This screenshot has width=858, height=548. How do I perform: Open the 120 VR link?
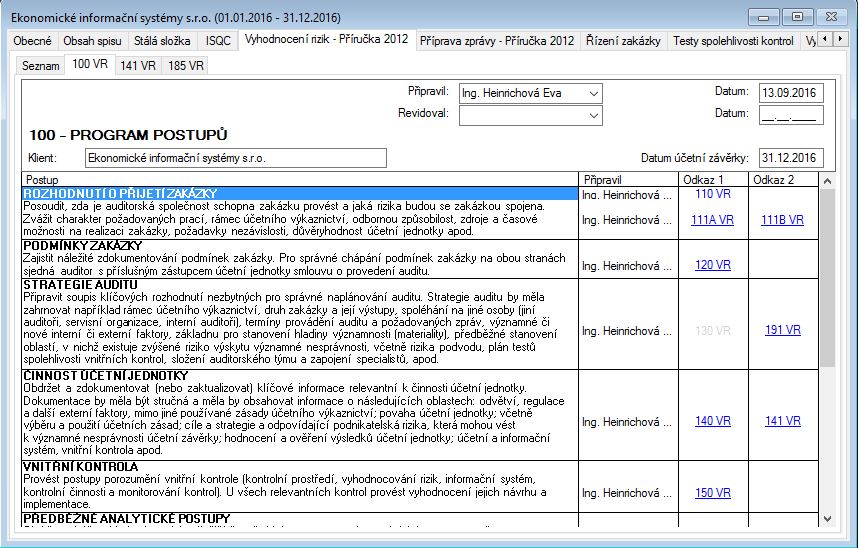pyautogui.click(x=712, y=265)
